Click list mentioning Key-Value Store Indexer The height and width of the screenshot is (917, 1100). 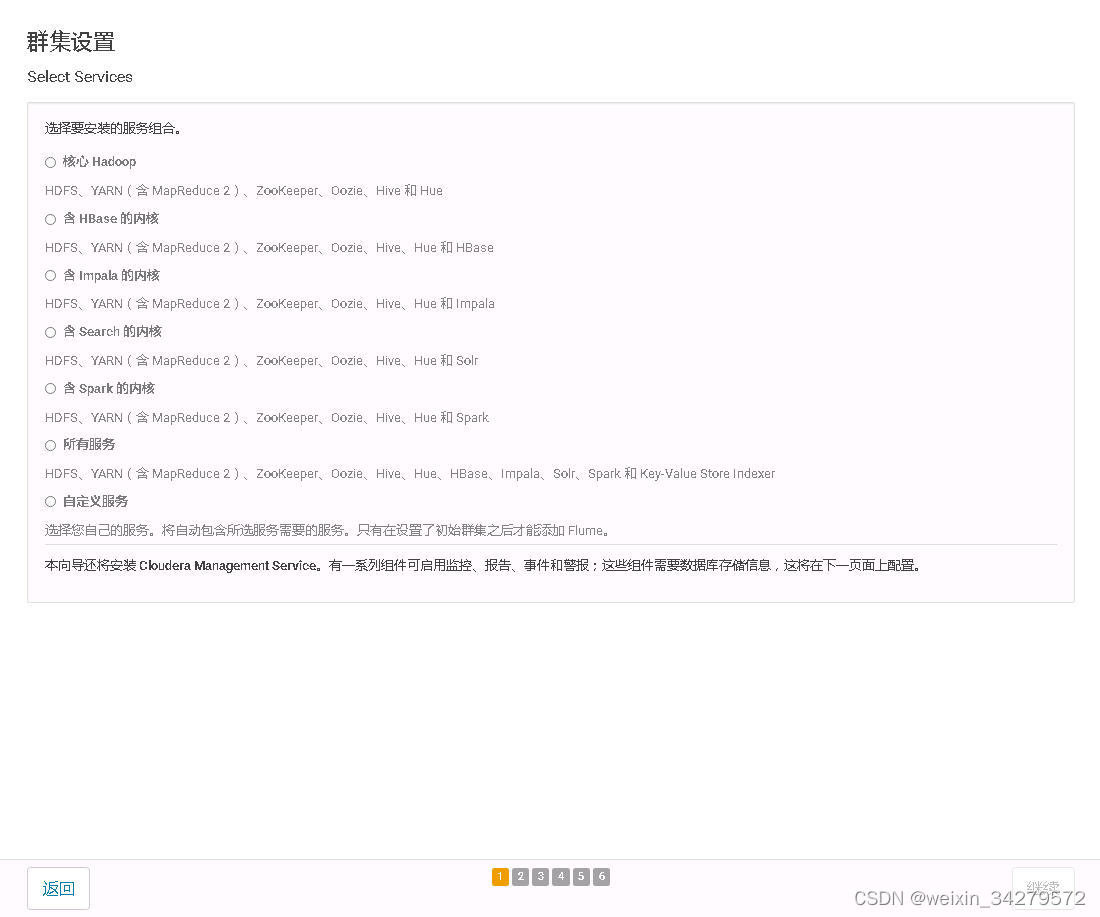(x=410, y=474)
